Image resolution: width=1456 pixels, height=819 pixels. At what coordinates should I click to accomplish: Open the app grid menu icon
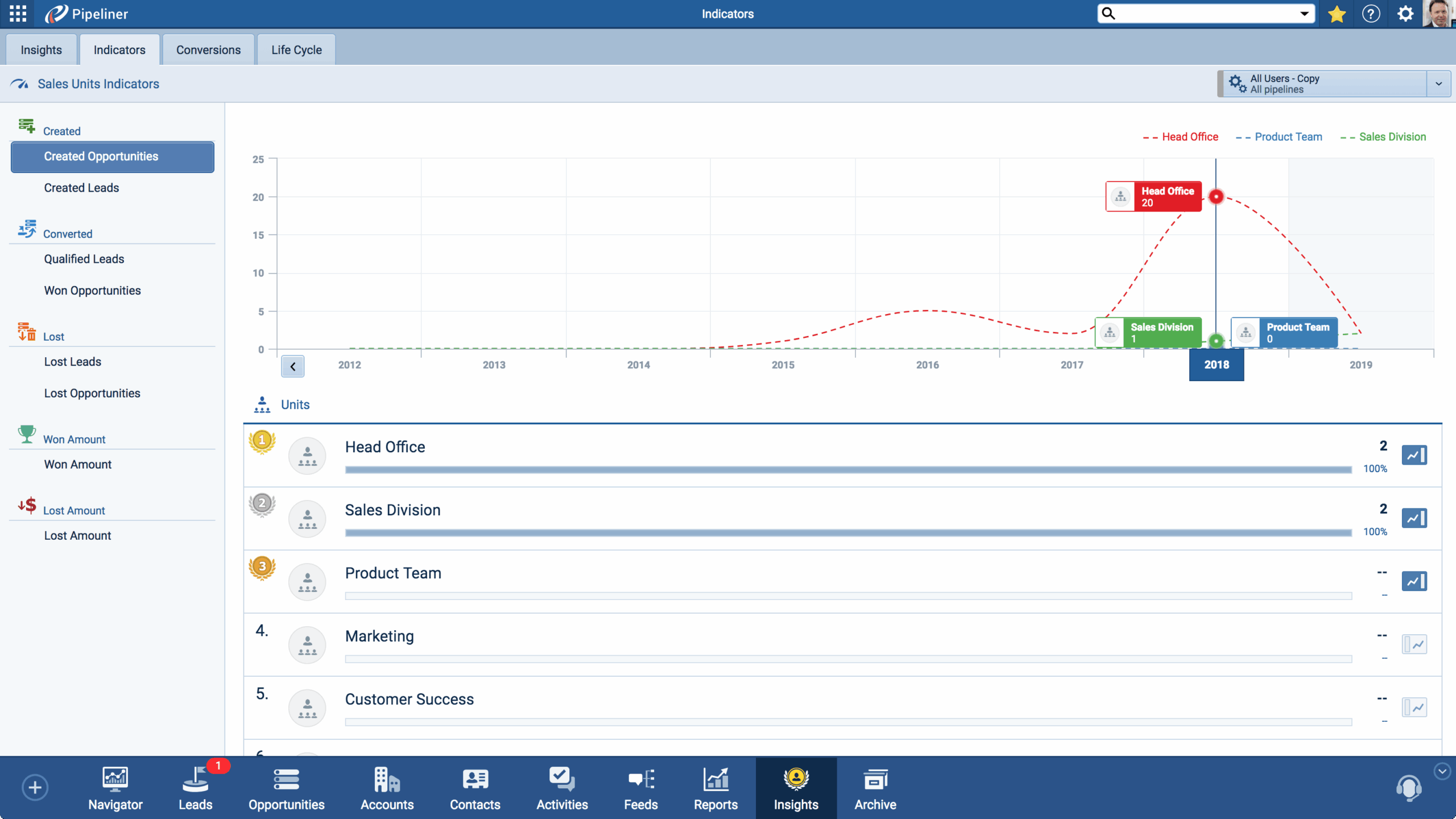coord(18,14)
